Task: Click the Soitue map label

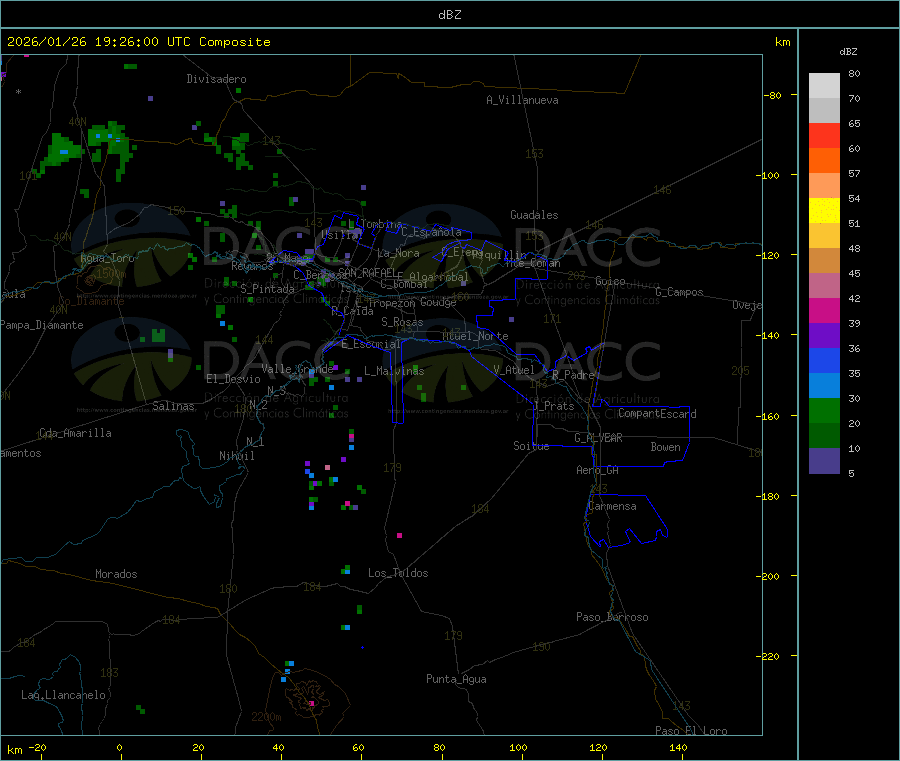Action: [x=531, y=446]
